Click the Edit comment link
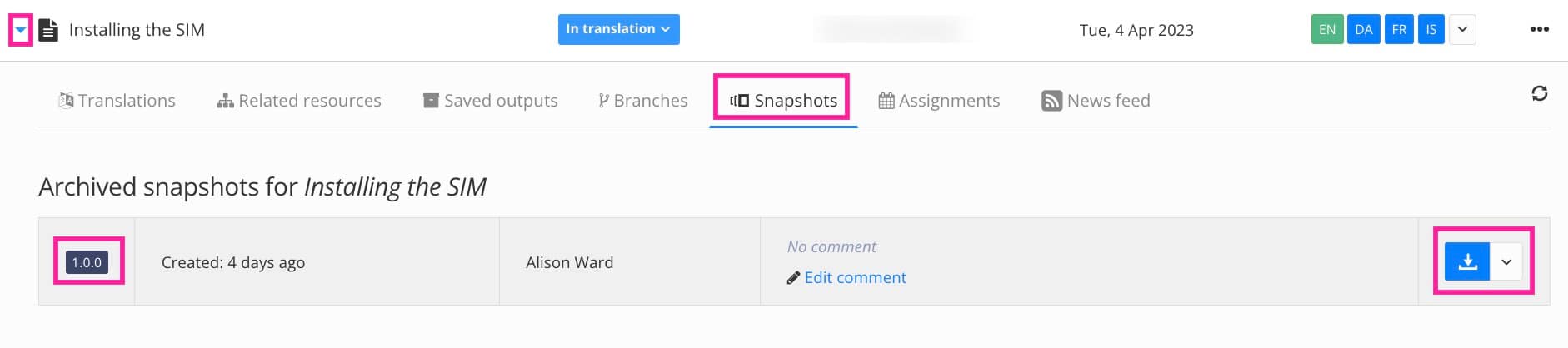 855,278
